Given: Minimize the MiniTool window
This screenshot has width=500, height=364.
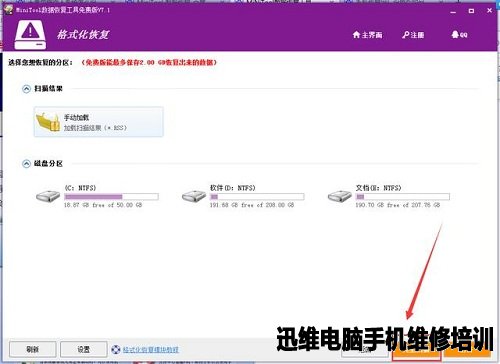Looking at the screenshot, I should point(453,11).
